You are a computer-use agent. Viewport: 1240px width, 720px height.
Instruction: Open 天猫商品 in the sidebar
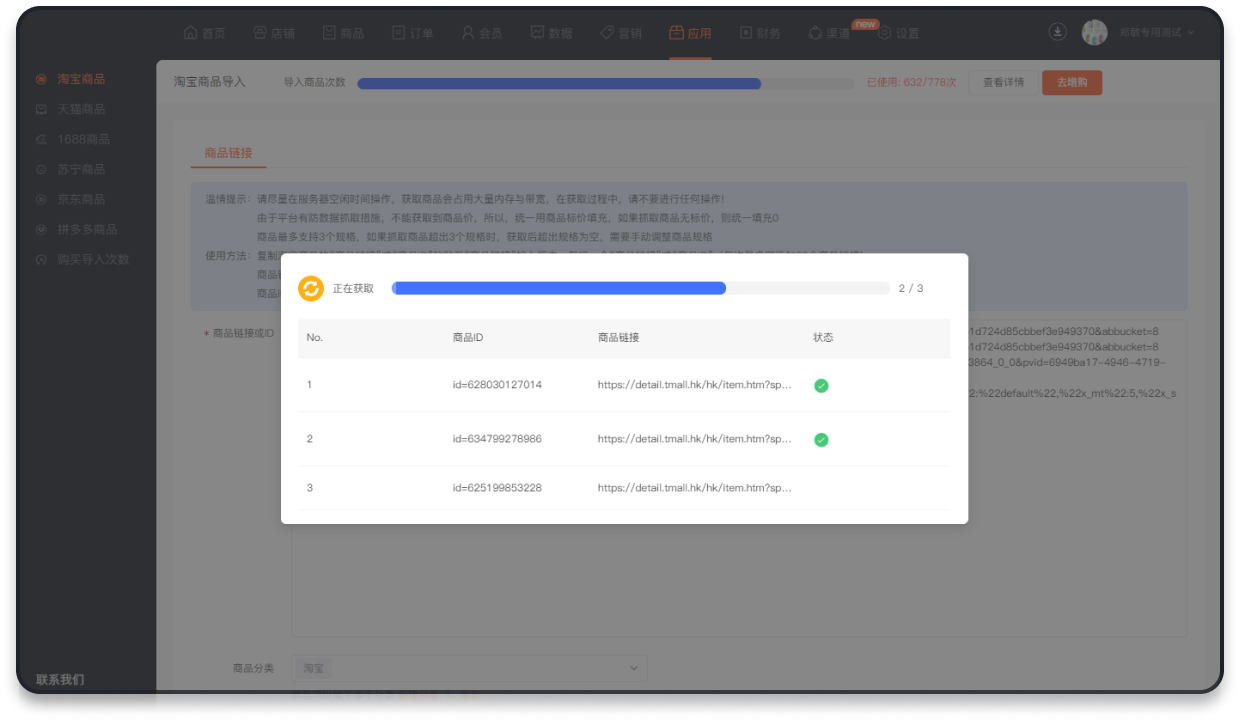pyautogui.click(x=80, y=109)
